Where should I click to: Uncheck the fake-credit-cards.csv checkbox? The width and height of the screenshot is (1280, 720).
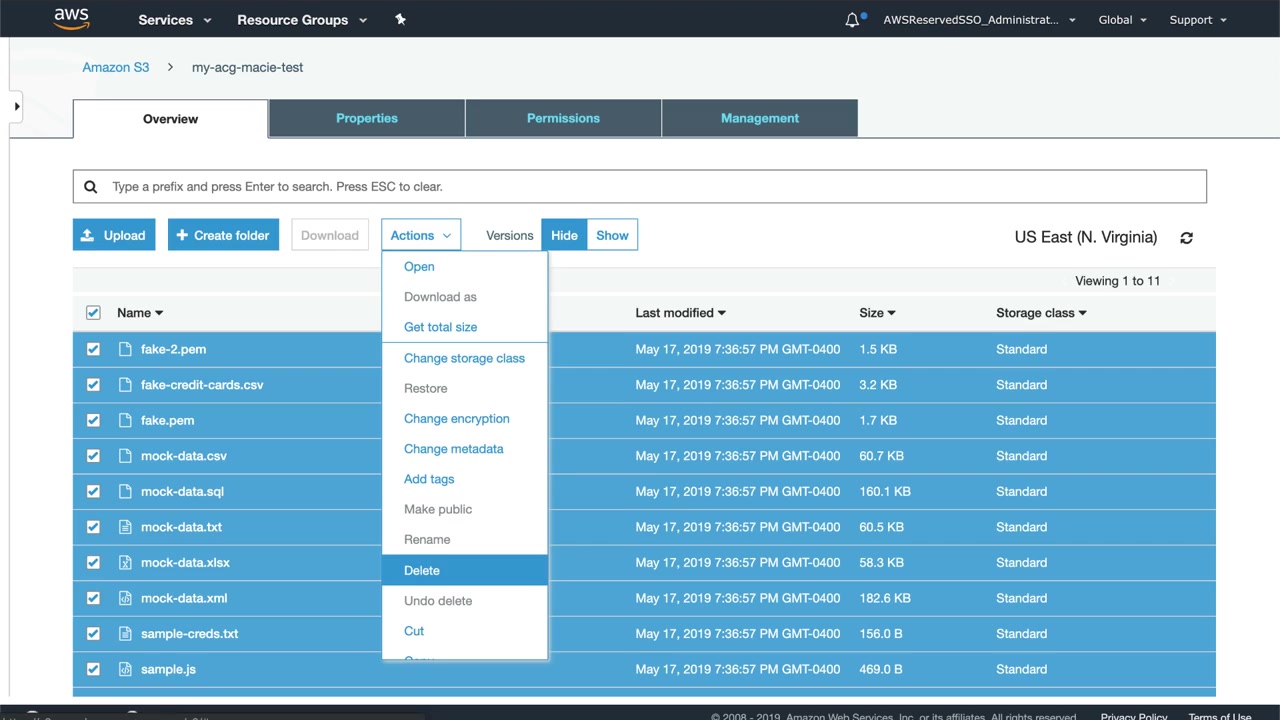coord(93,385)
